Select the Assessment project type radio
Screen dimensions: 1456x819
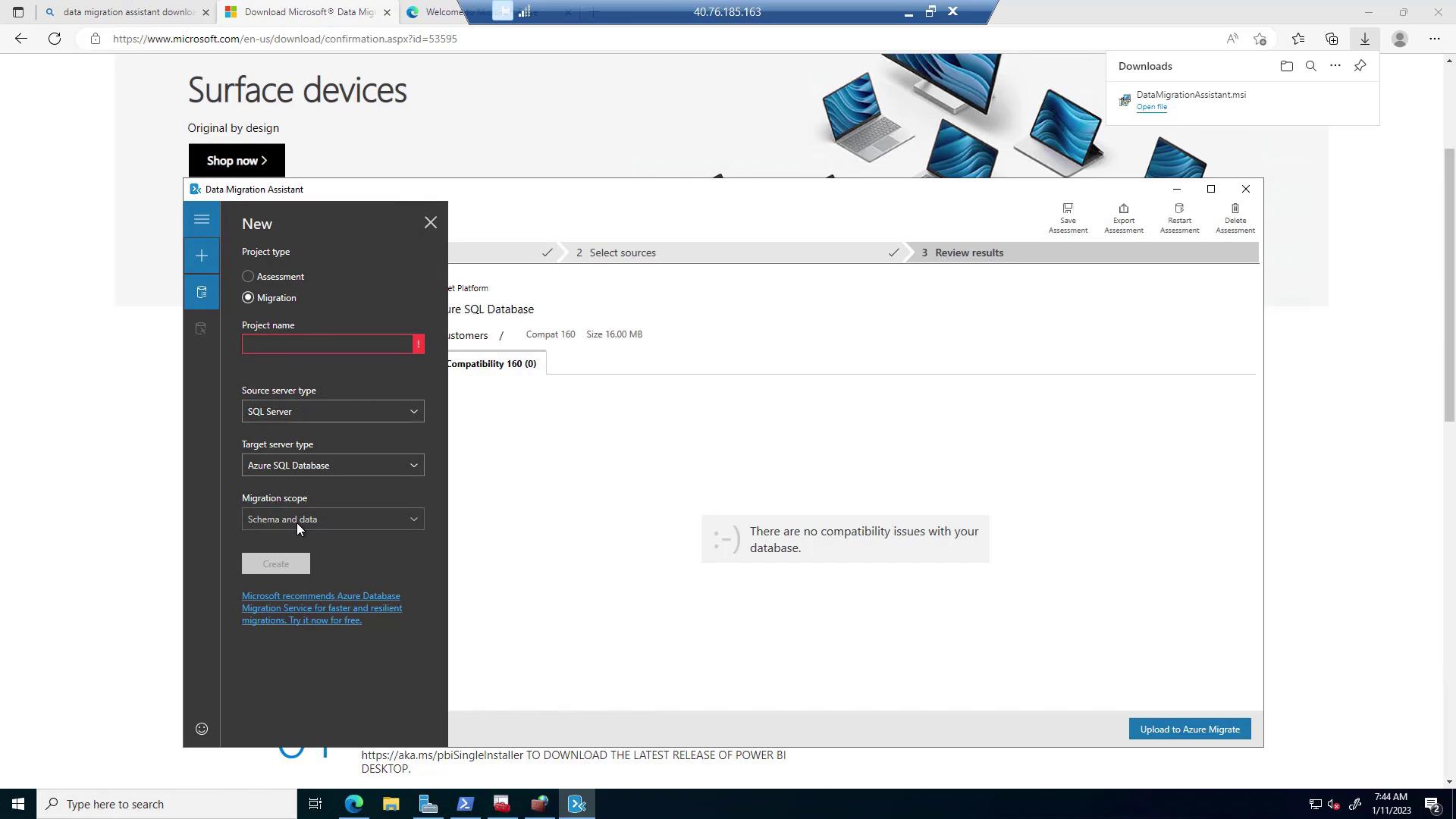pyautogui.click(x=248, y=277)
